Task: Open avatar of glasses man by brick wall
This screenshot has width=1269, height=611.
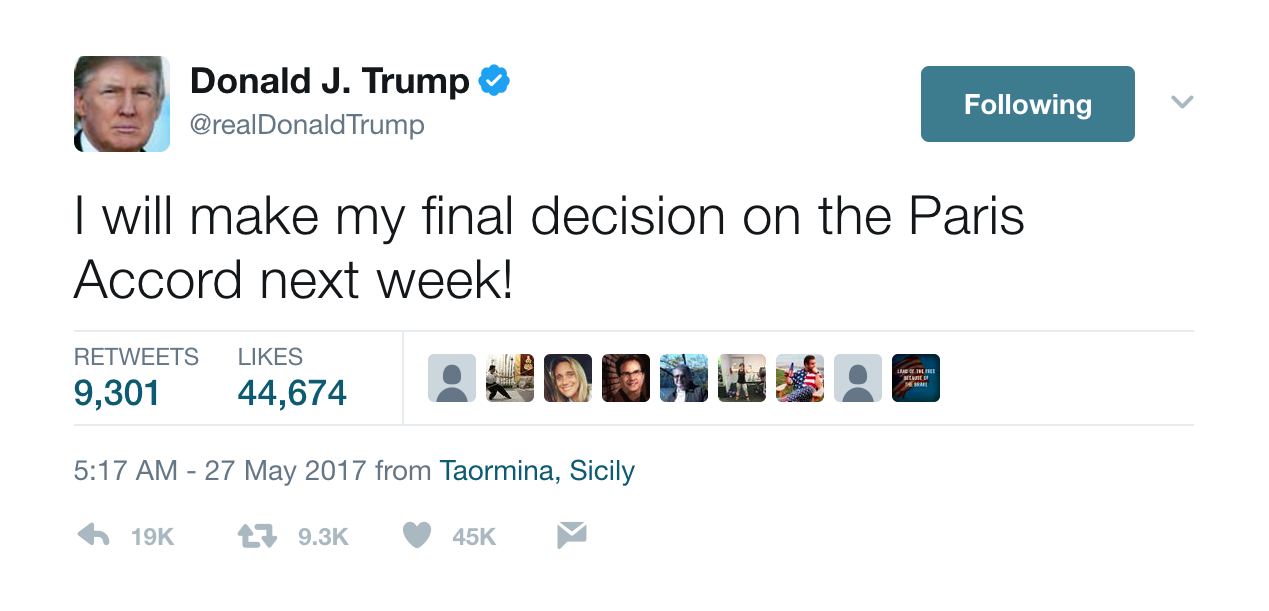Action: tap(626, 378)
